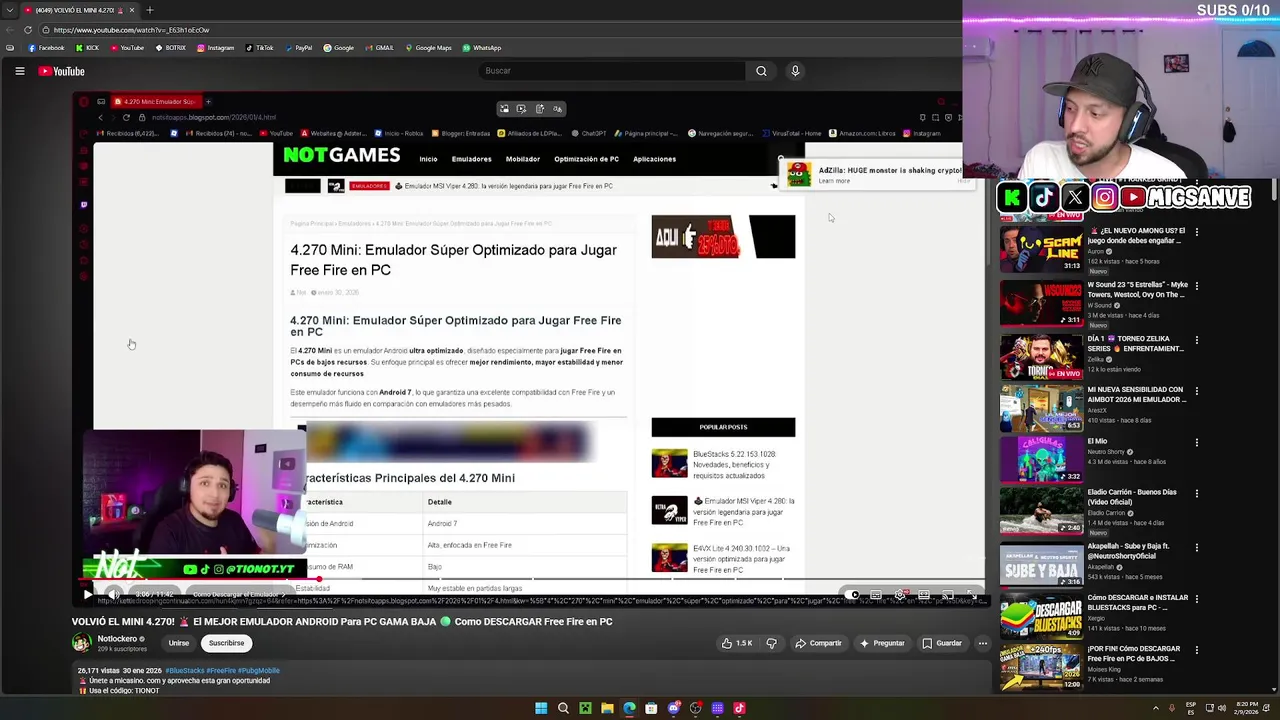Screen dimensions: 1280x720
Task: Click the #BlueStacks hashtag link
Action: tap(185, 670)
